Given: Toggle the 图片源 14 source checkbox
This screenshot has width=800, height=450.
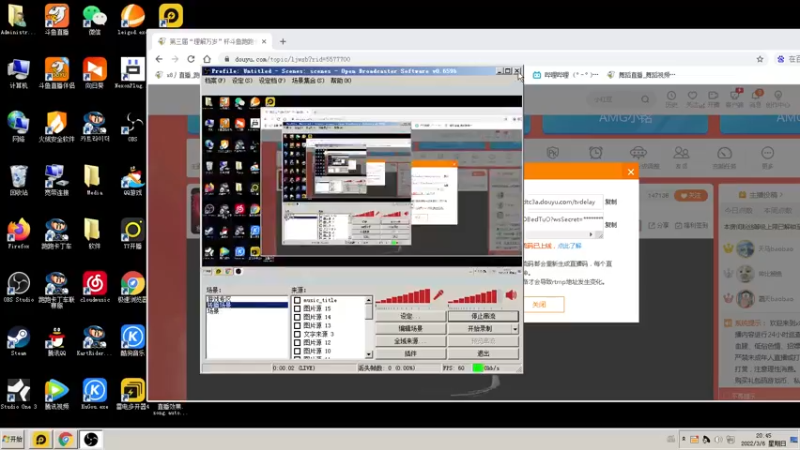Looking at the screenshot, I should point(297,317).
